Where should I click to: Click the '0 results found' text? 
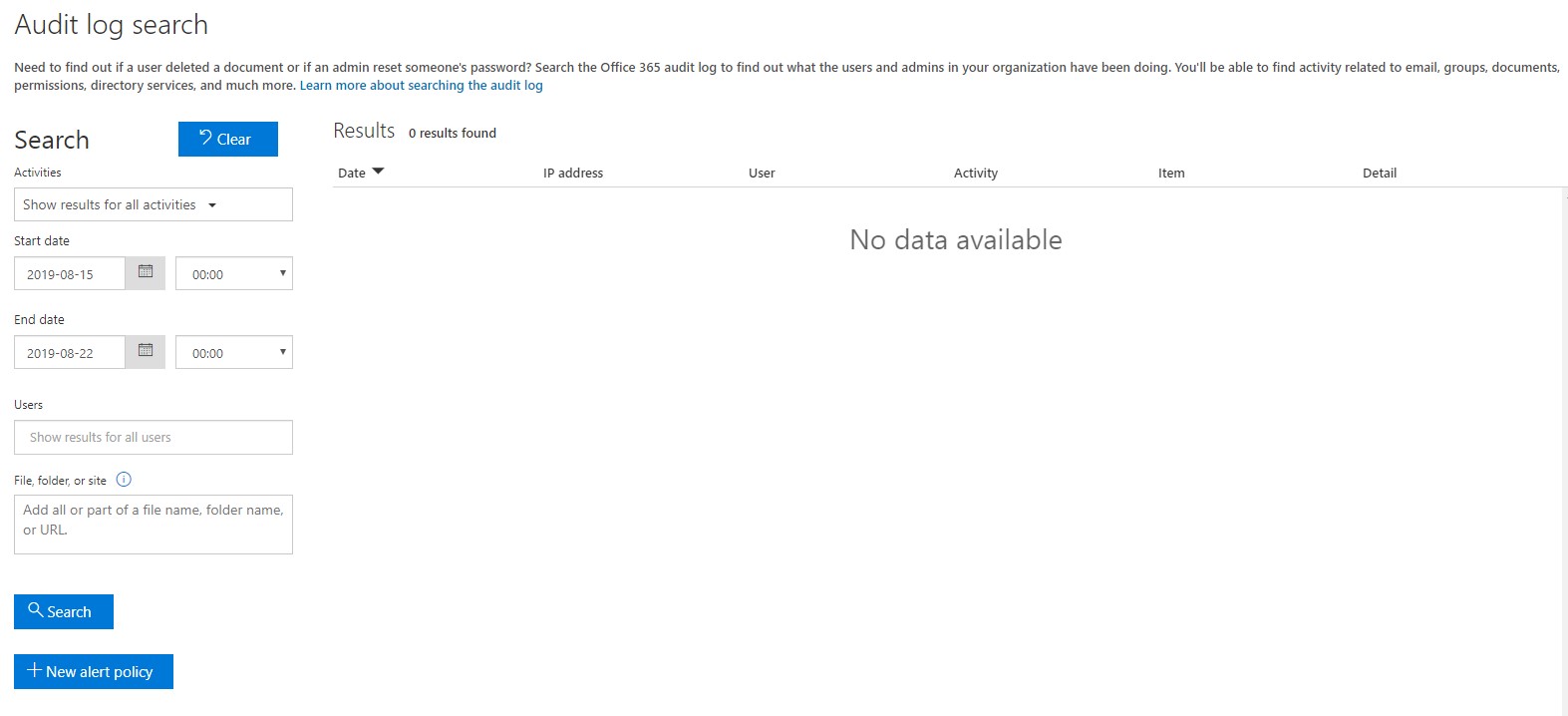(453, 133)
